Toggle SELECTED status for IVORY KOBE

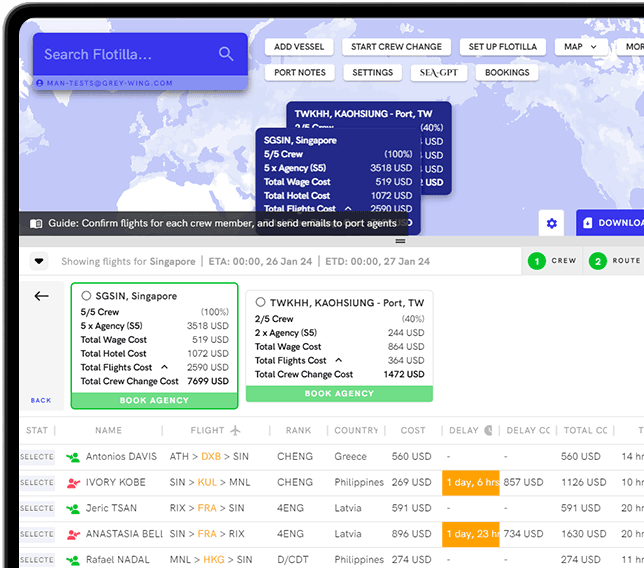click(x=37, y=483)
